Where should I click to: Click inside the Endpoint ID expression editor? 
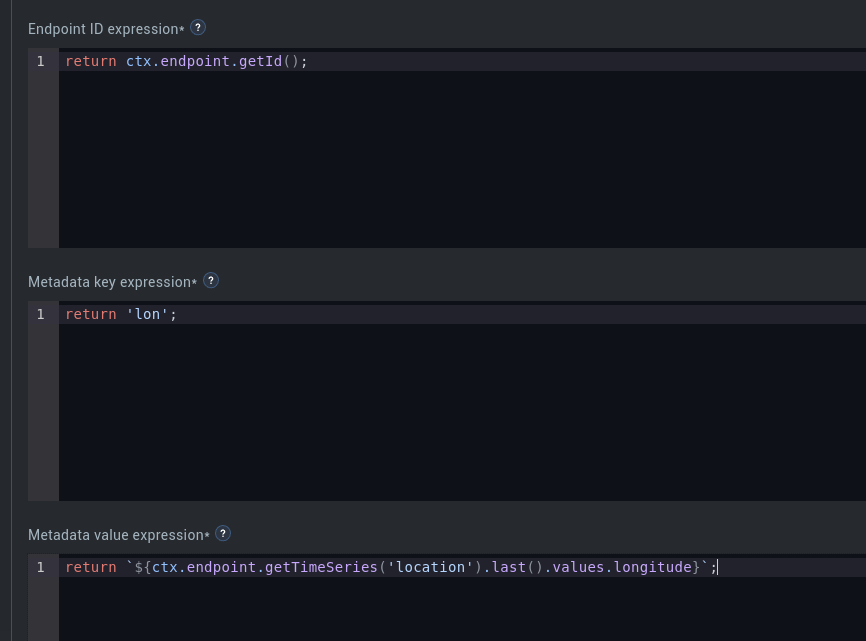(462, 148)
